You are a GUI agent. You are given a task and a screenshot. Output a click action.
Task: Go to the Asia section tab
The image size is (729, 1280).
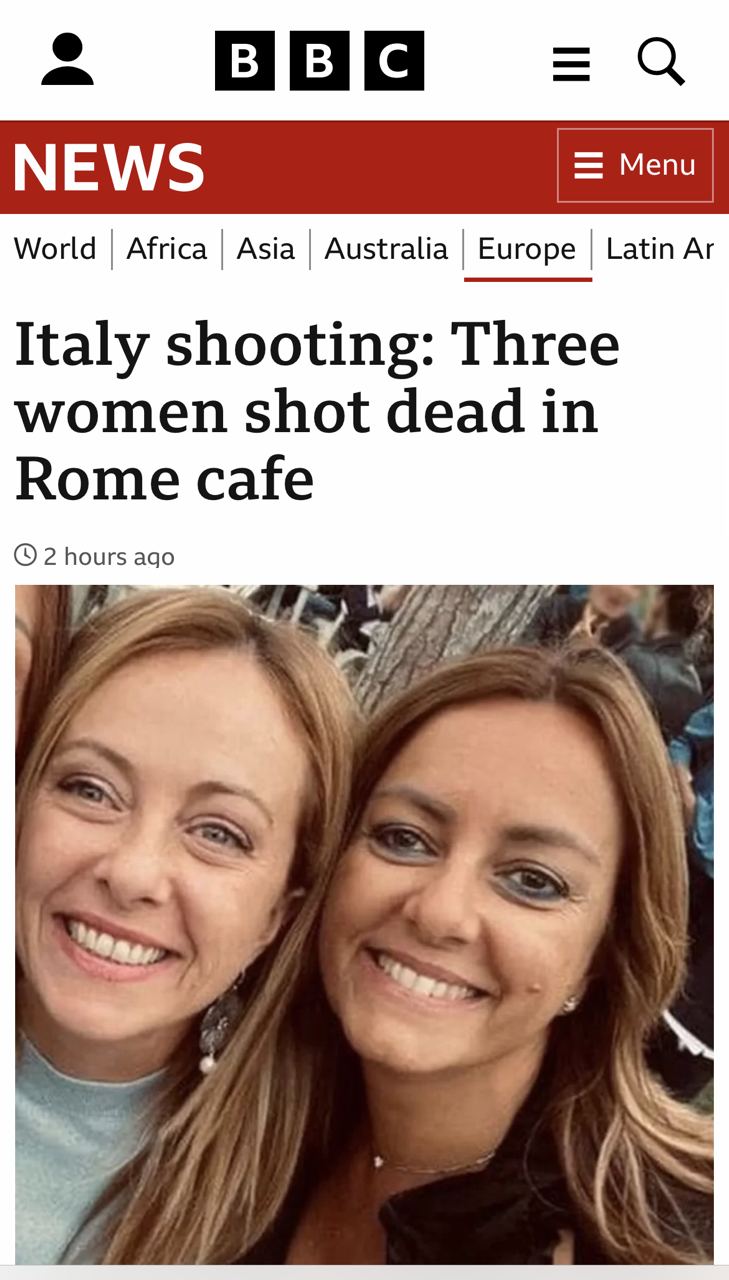click(x=266, y=248)
